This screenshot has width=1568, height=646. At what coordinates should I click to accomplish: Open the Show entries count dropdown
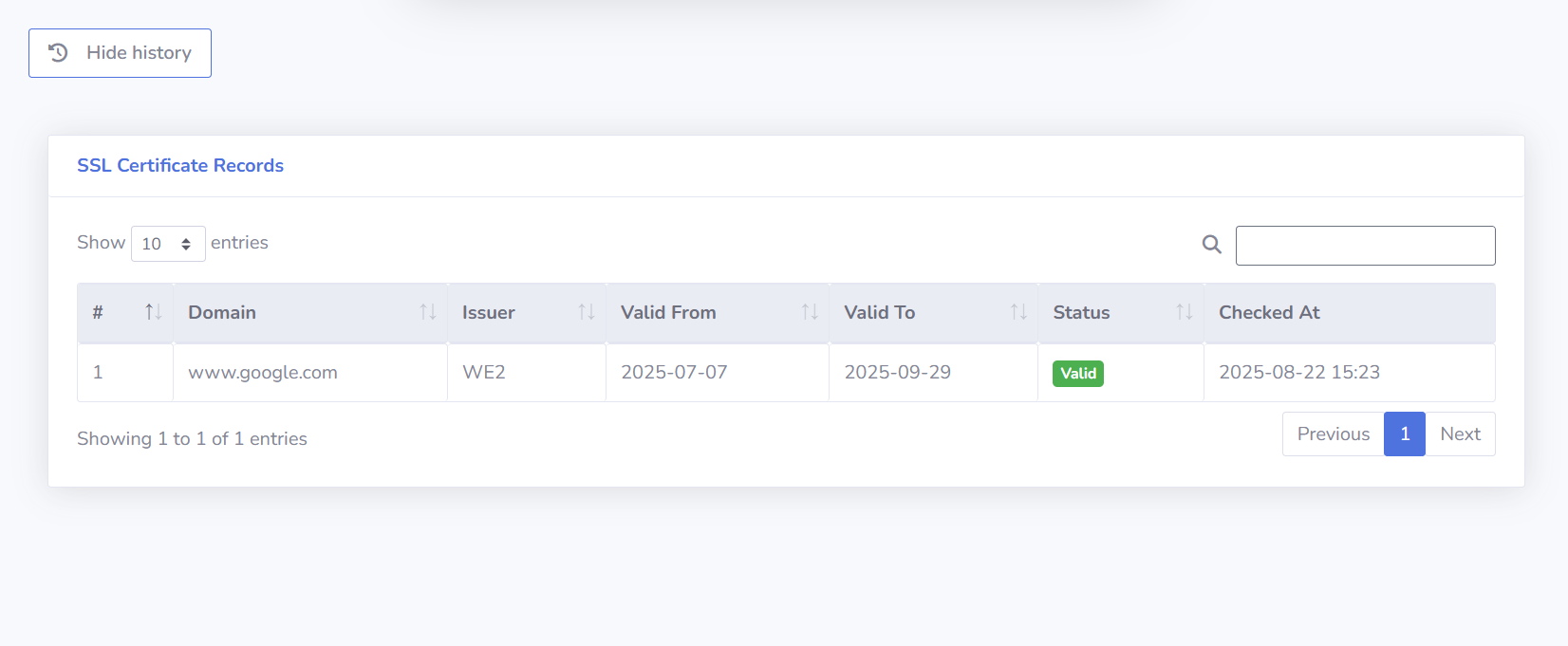[x=168, y=244]
